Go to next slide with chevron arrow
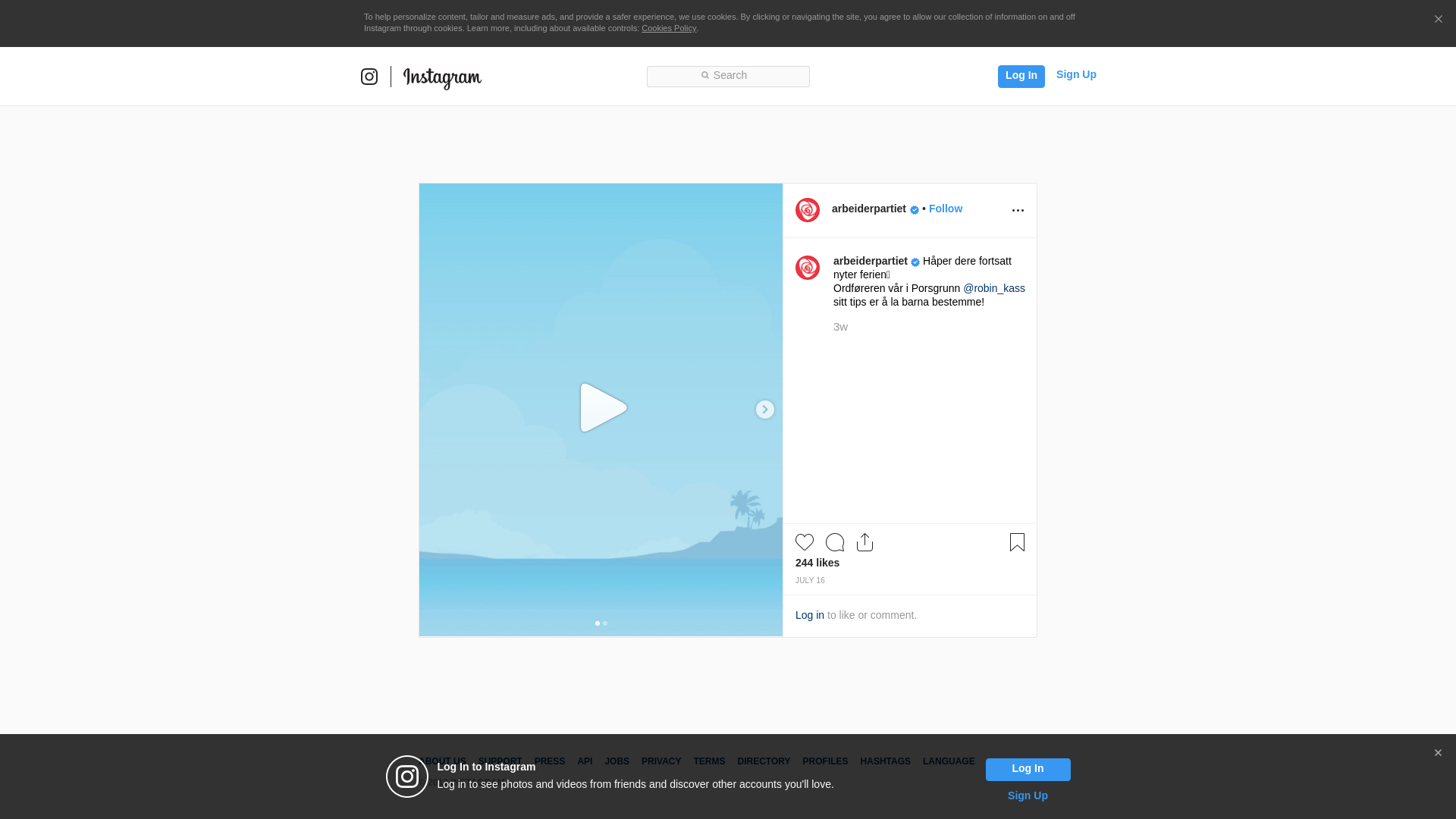1456x819 pixels. [x=764, y=409]
